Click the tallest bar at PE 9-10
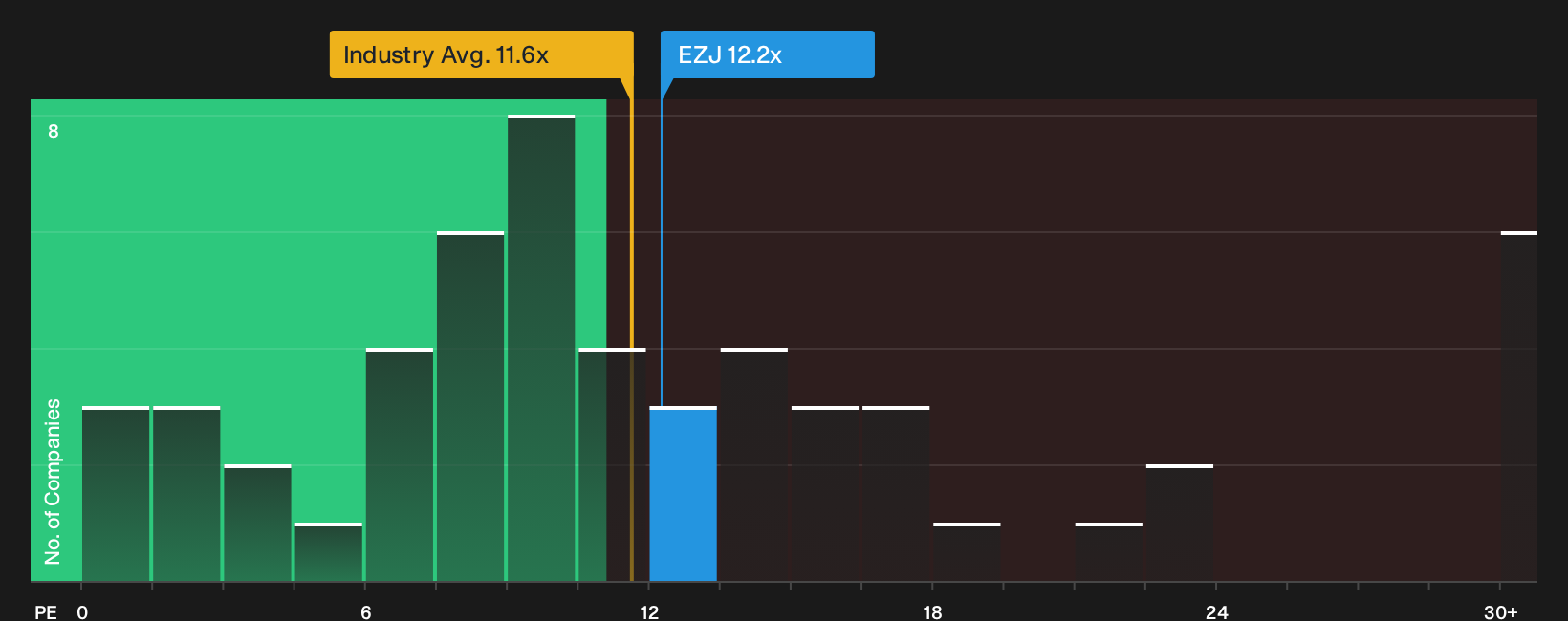This screenshot has width=1568, height=621. click(x=541, y=349)
